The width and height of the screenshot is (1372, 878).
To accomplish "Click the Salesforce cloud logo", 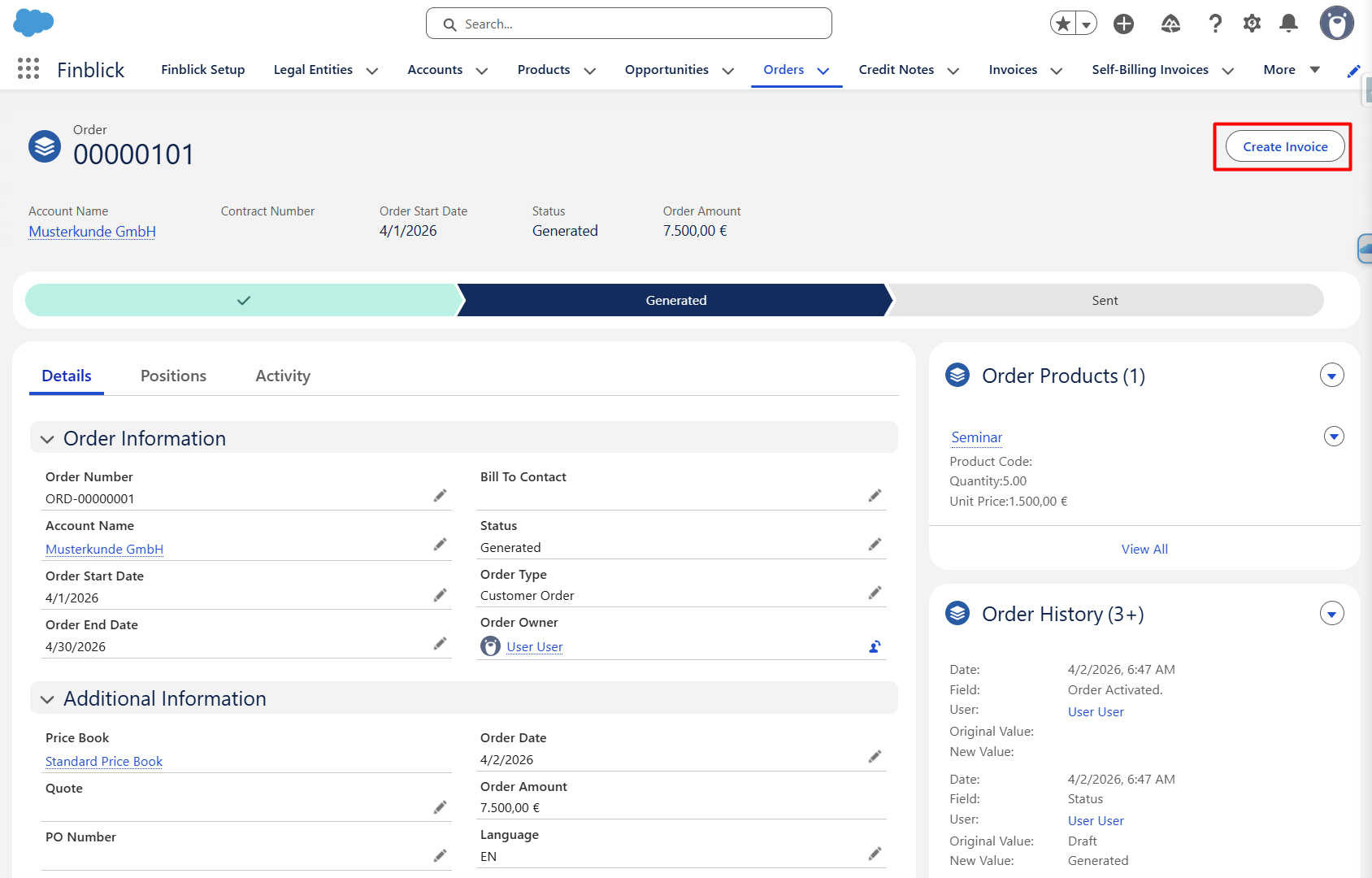I will click(33, 23).
